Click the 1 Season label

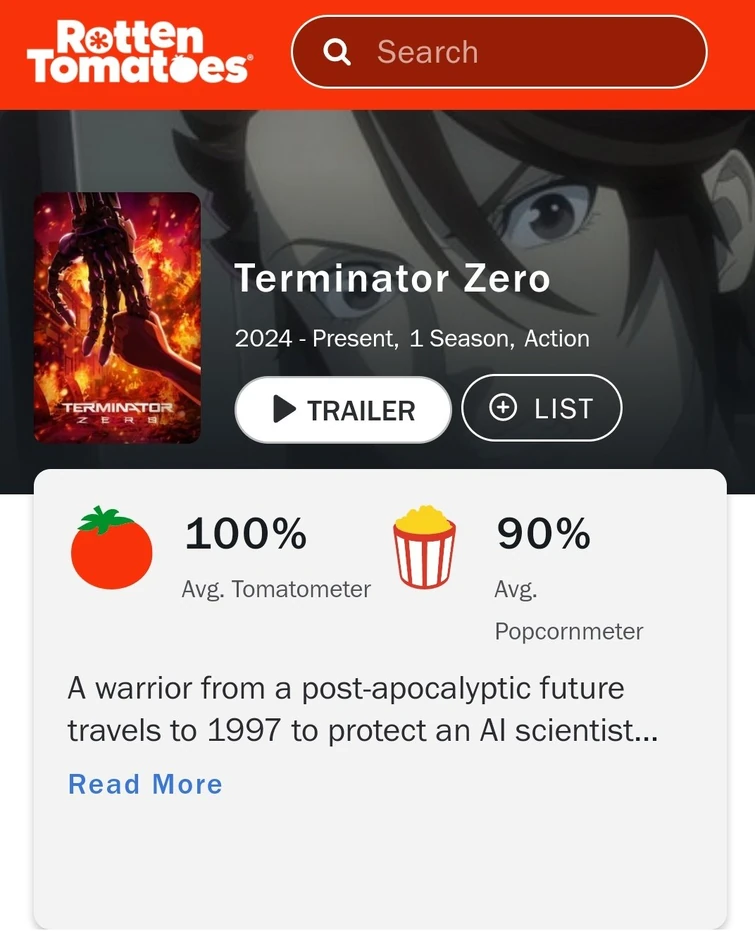coord(459,338)
